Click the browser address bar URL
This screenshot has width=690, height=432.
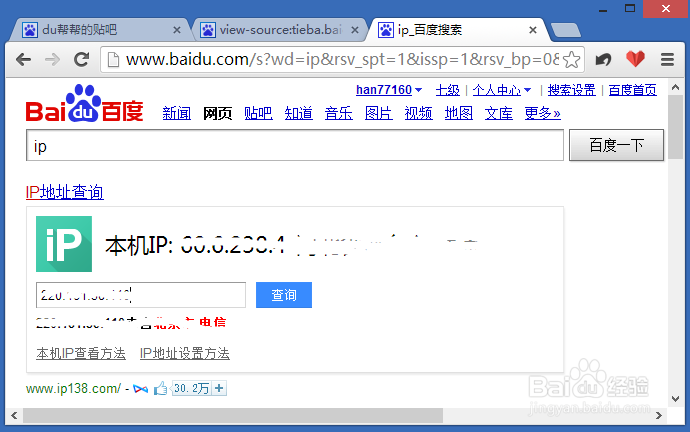tap(342, 59)
